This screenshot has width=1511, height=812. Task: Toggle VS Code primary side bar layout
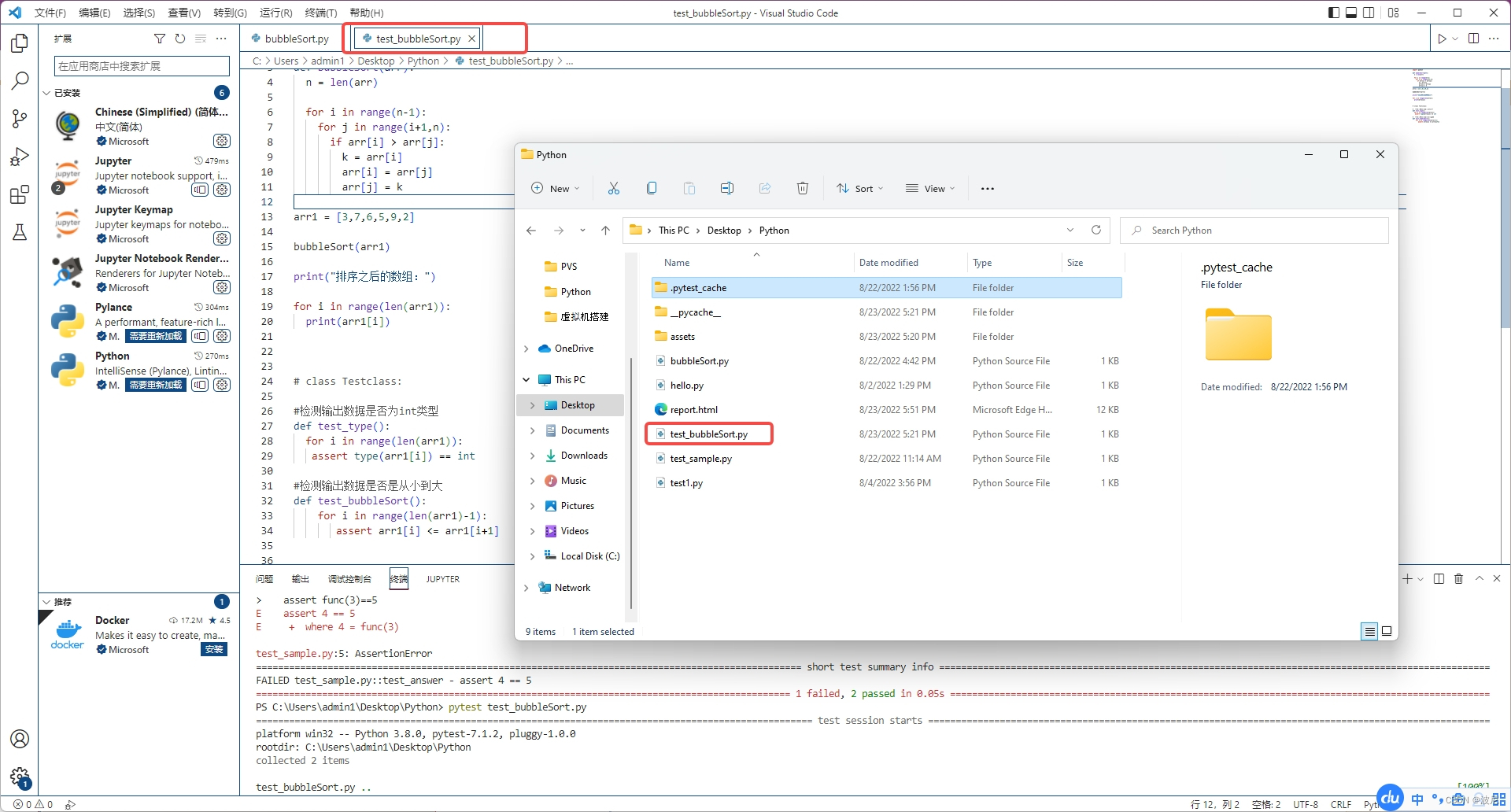(x=1334, y=13)
